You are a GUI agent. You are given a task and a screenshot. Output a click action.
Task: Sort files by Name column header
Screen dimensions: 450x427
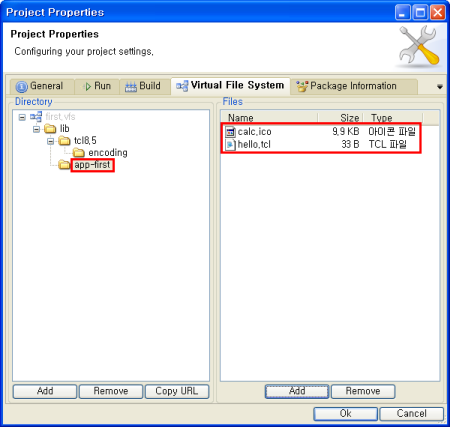coord(270,118)
